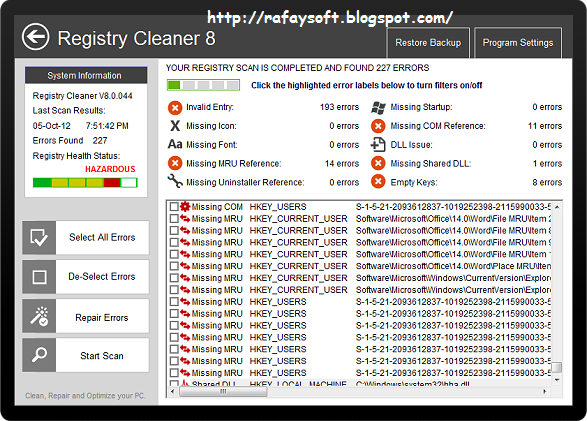Click the 8 errors count

coord(547,183)
